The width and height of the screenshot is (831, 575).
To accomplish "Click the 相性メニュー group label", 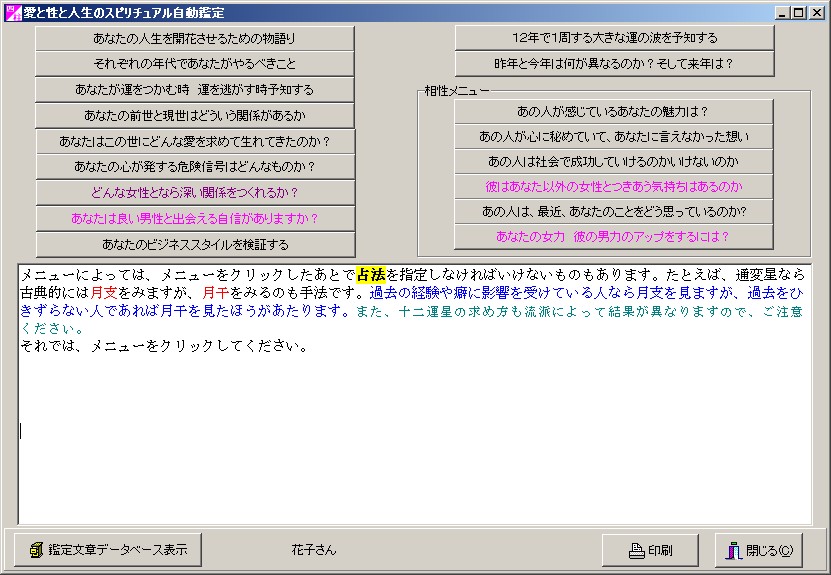I will click(457, 91).
